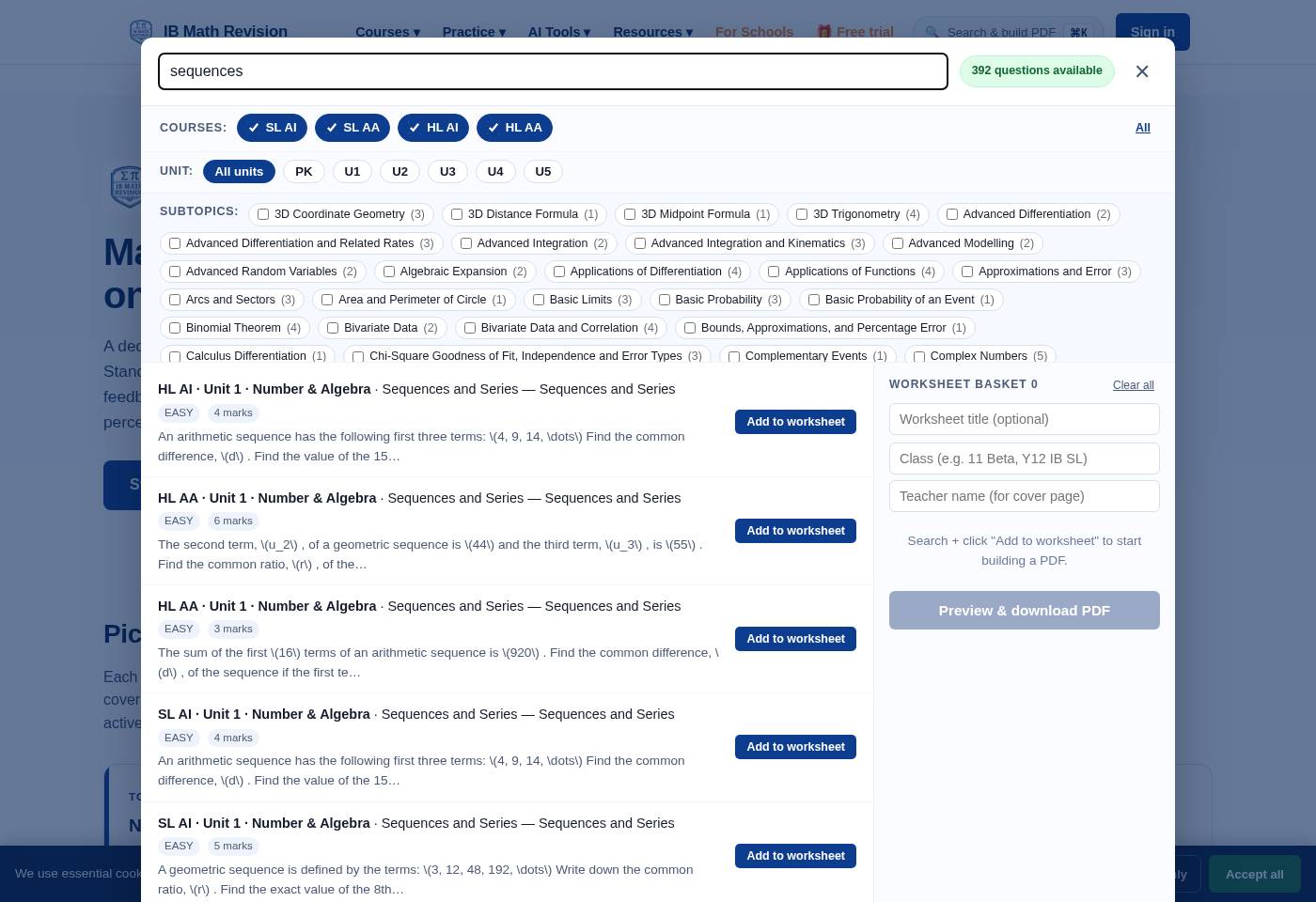The width and height of the screenshot is (1316, 902).
Task: Check the Advanced Modelling subtopic
Action: coord(898,243)
